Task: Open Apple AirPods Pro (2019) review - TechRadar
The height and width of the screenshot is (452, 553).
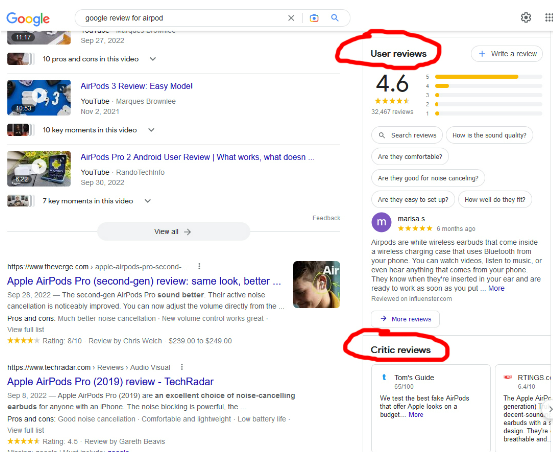Action: [110, 381]
